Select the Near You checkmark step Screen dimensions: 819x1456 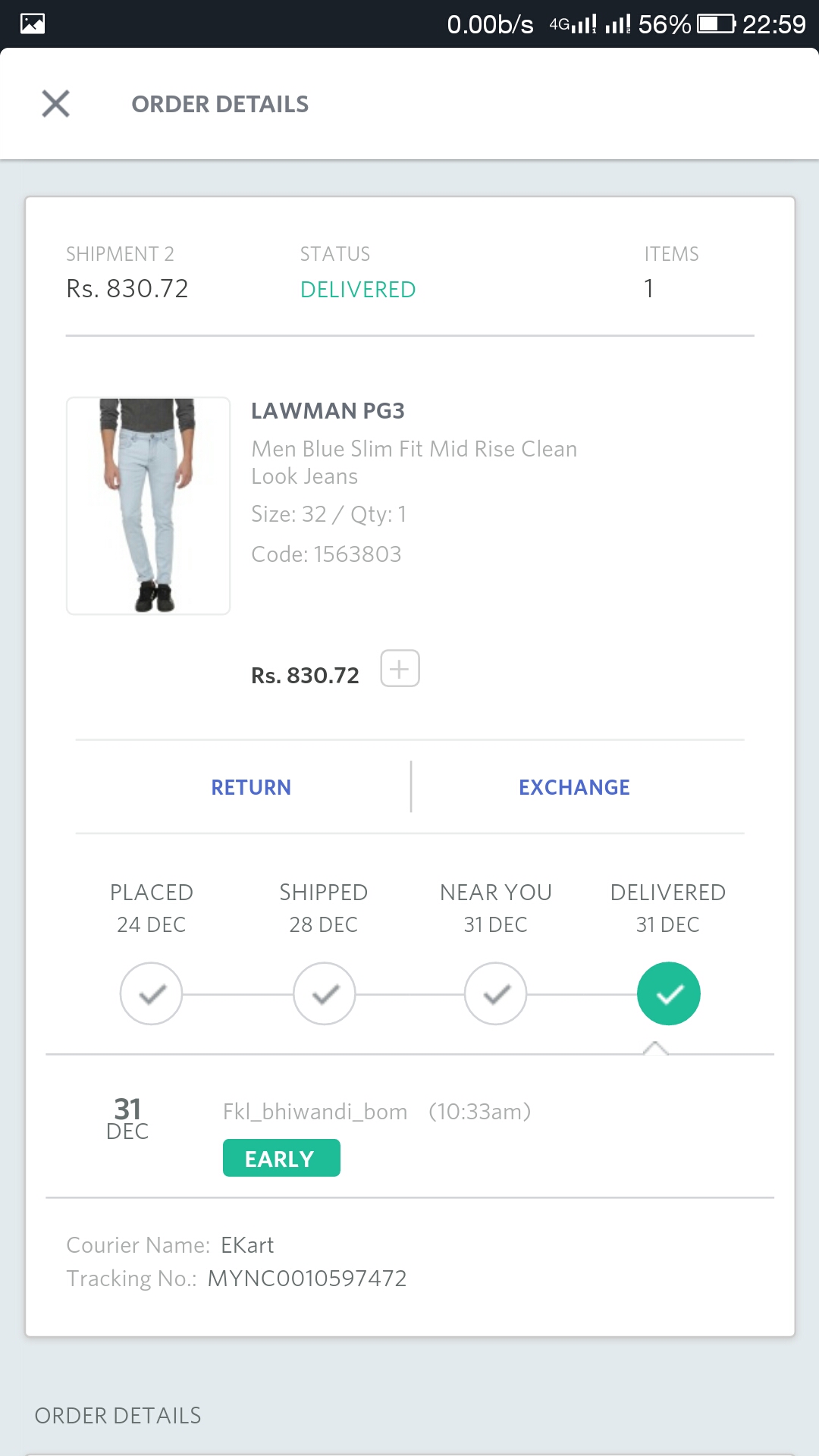pos(496,993)
